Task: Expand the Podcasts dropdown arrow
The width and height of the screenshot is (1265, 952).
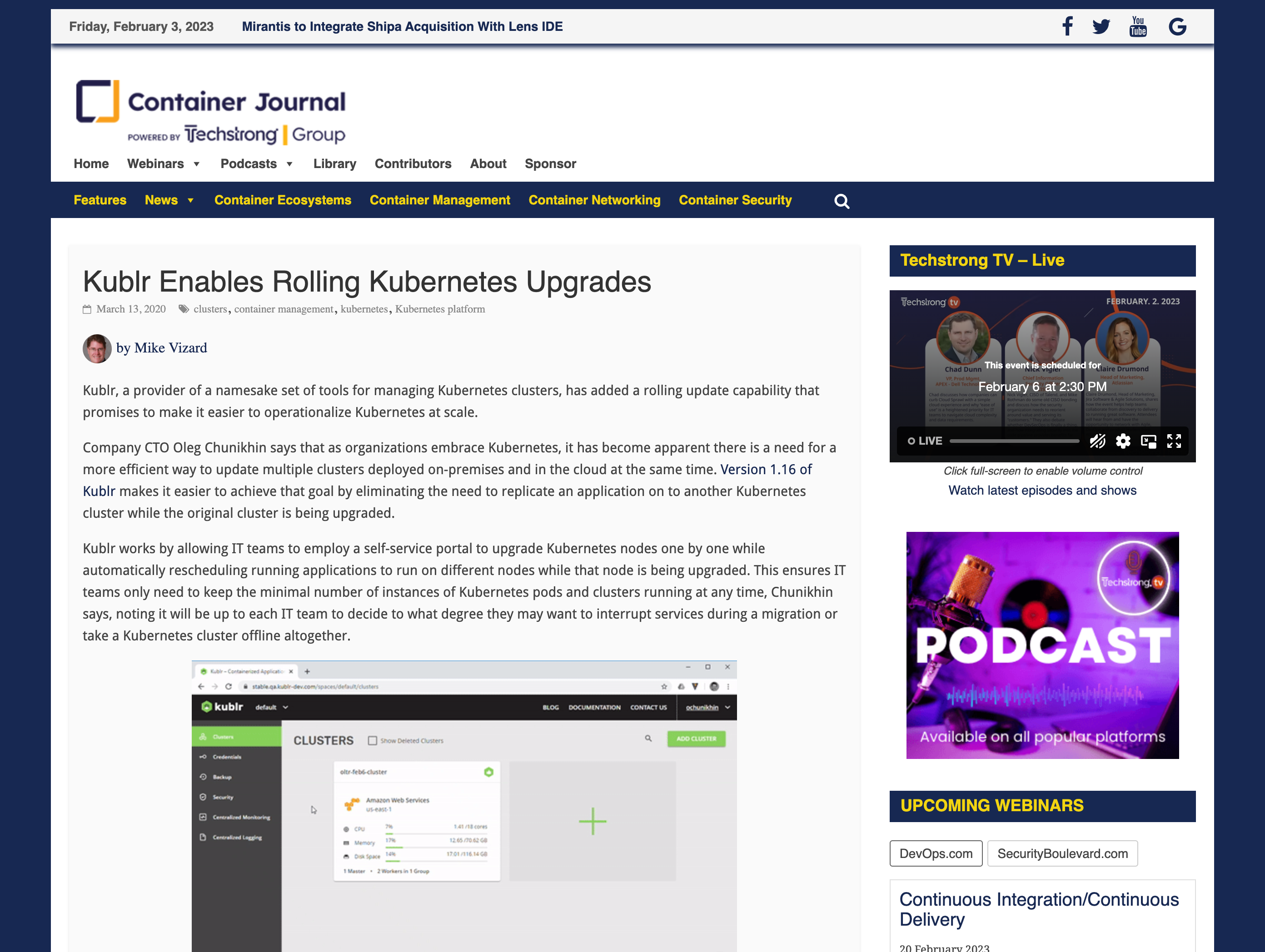Action: tap(289, 164)
